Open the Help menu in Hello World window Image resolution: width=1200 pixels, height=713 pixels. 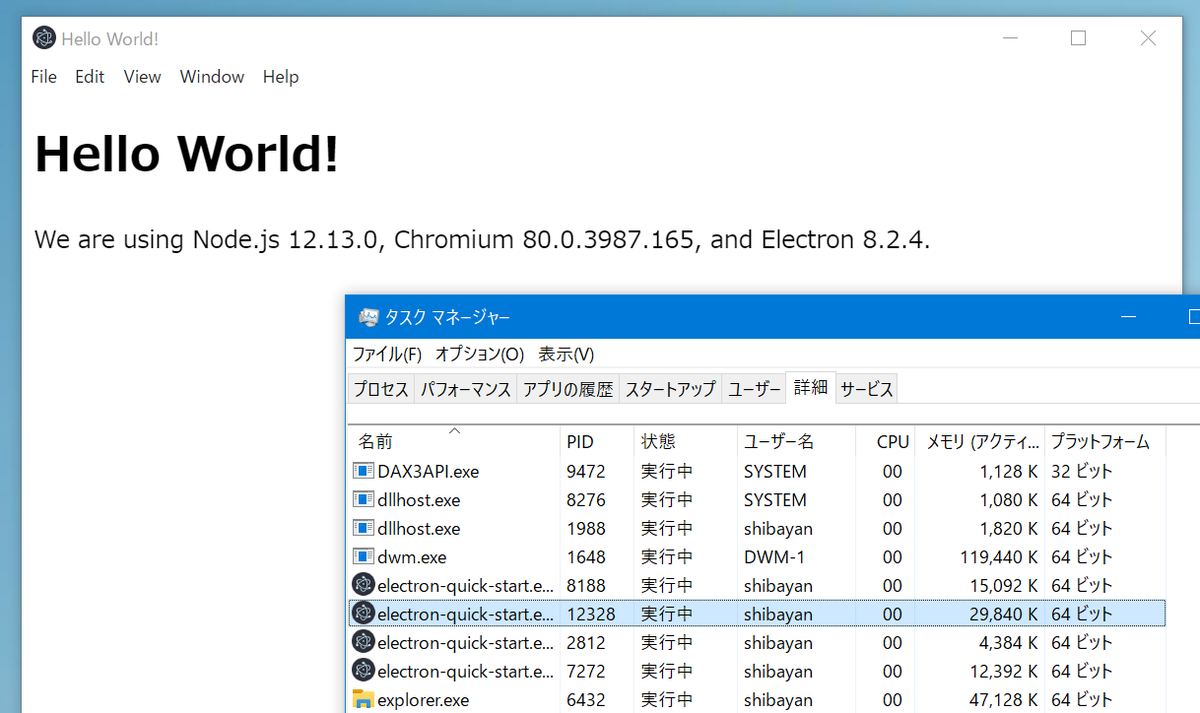tap(281, 77)
